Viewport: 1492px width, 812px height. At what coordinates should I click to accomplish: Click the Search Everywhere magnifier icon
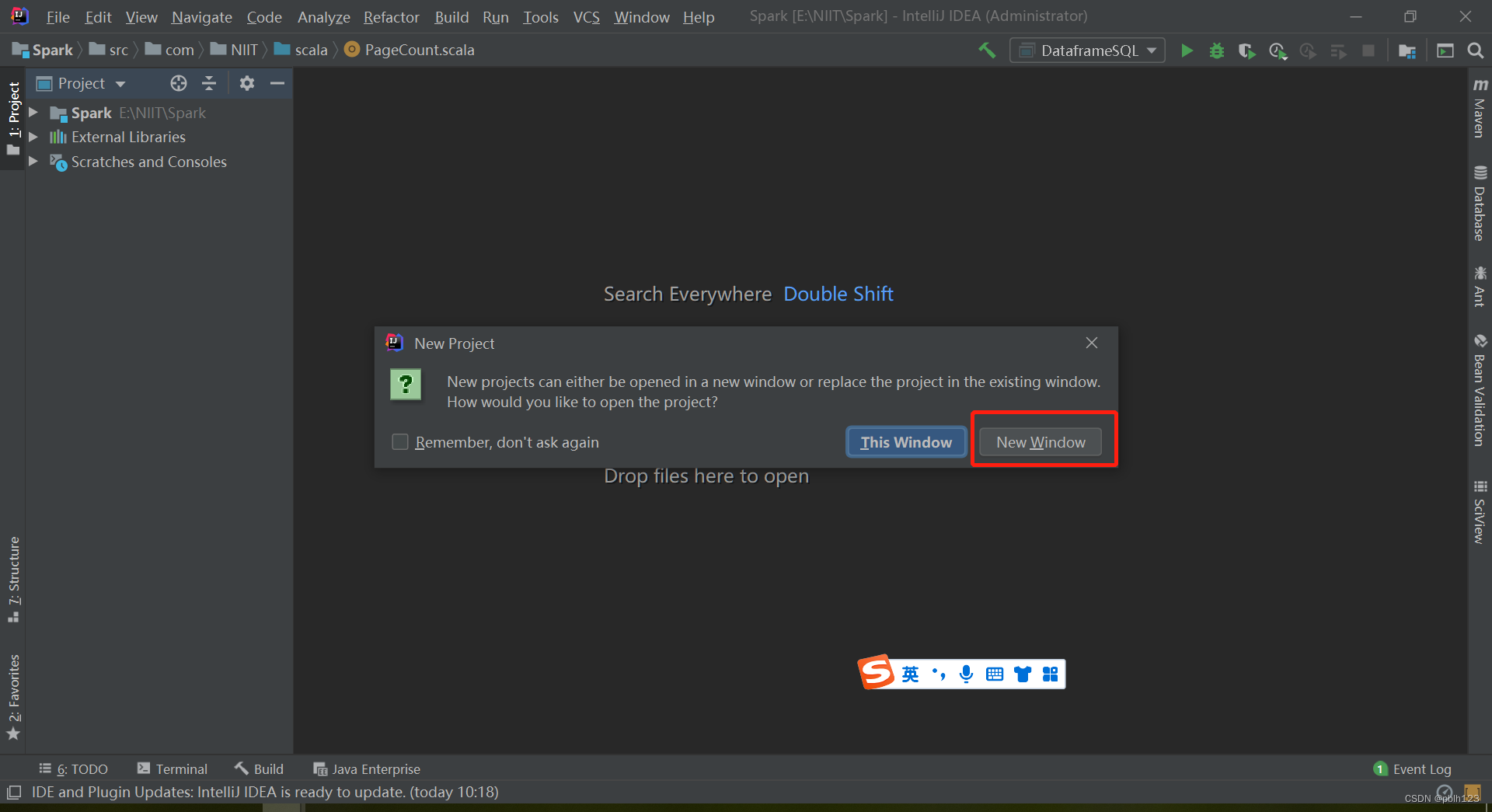(x=1475, y=51)
